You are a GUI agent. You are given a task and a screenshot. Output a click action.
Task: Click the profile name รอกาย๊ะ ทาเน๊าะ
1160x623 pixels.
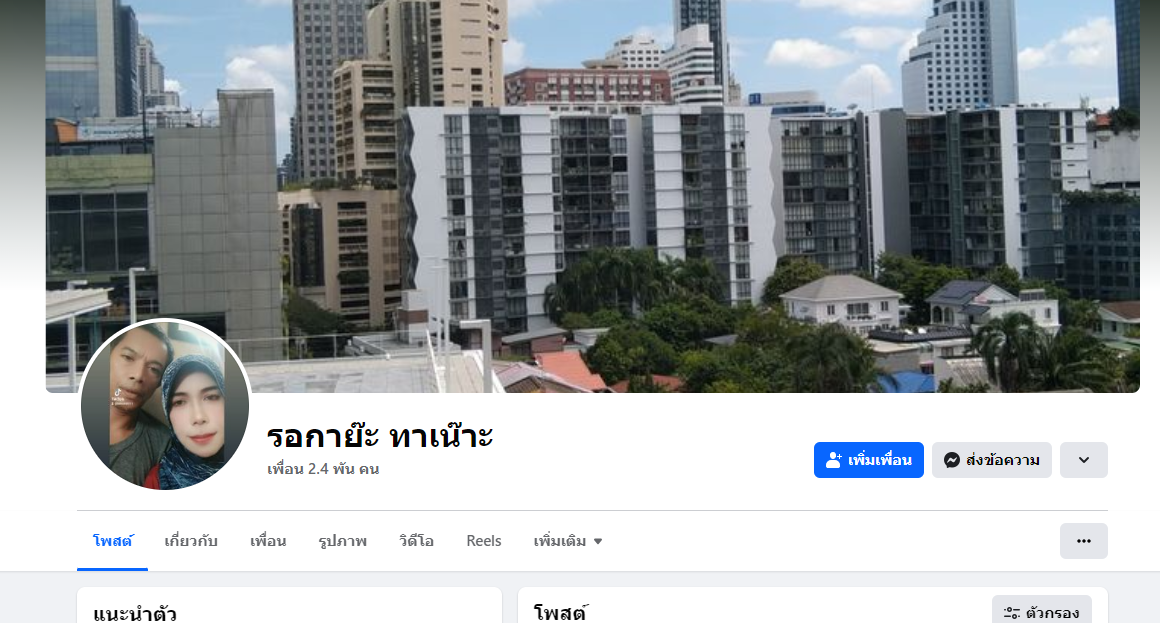tap(380, 436)
